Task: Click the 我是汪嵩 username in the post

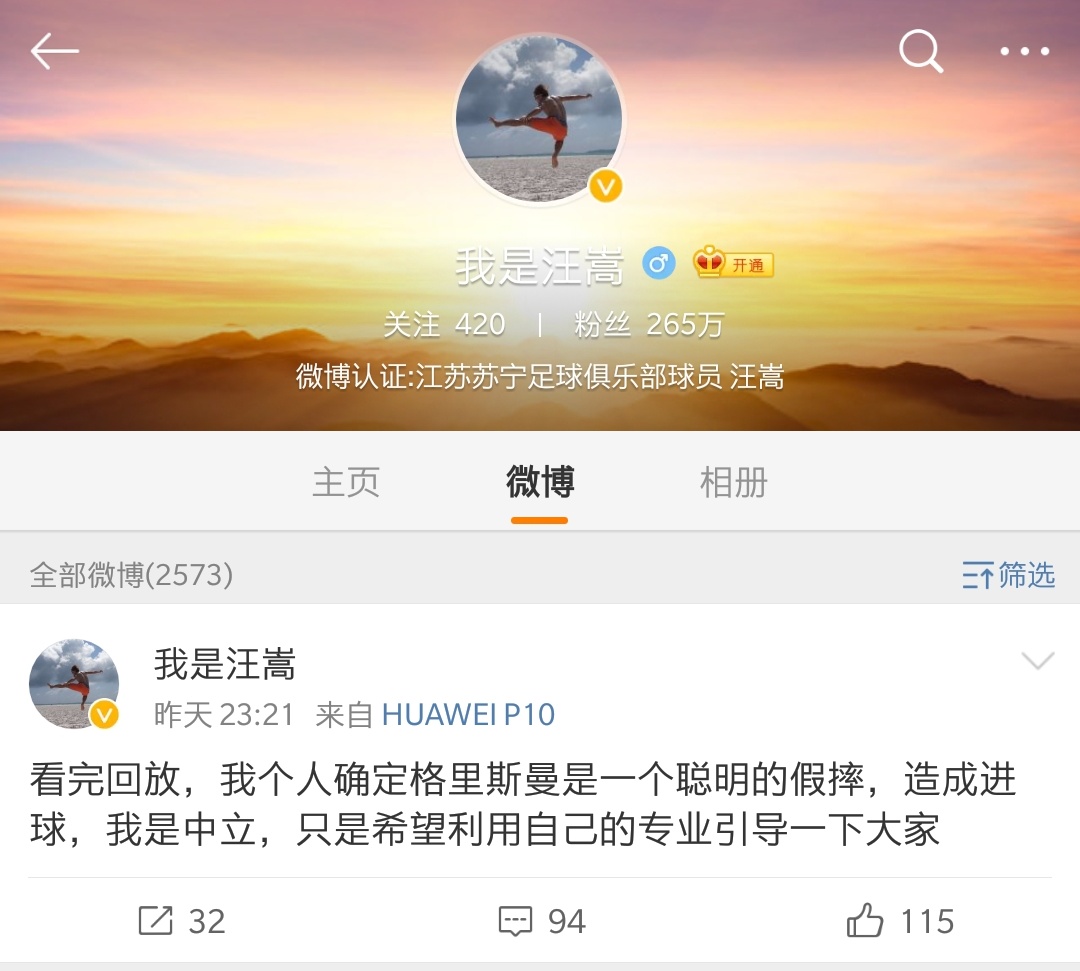Action: 225,665
